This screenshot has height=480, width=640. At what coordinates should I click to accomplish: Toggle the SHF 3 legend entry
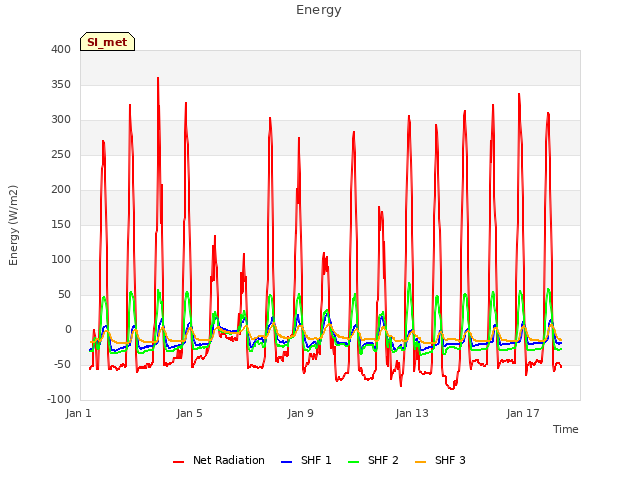point(440,460)
